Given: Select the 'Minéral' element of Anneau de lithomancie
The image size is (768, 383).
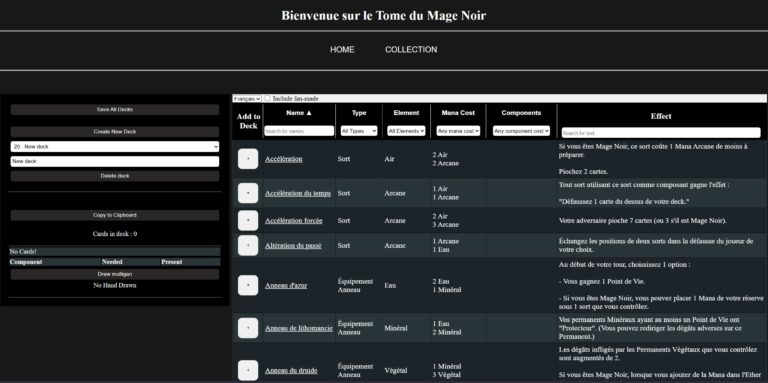Looking at the screenshot, I should (x=396, y=328).
